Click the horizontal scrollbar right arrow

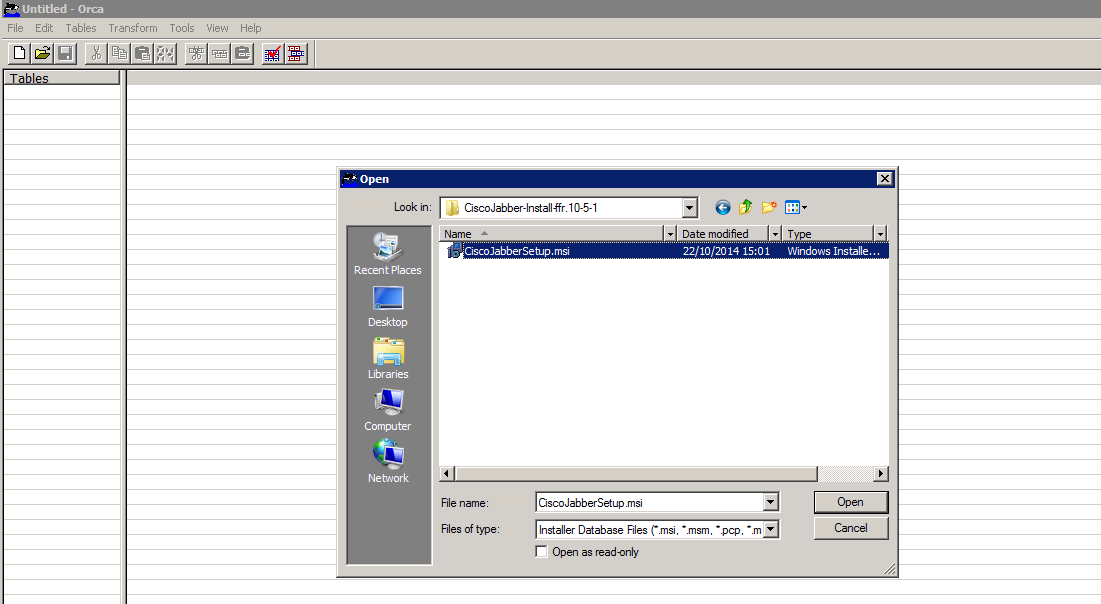pos(881,473)
